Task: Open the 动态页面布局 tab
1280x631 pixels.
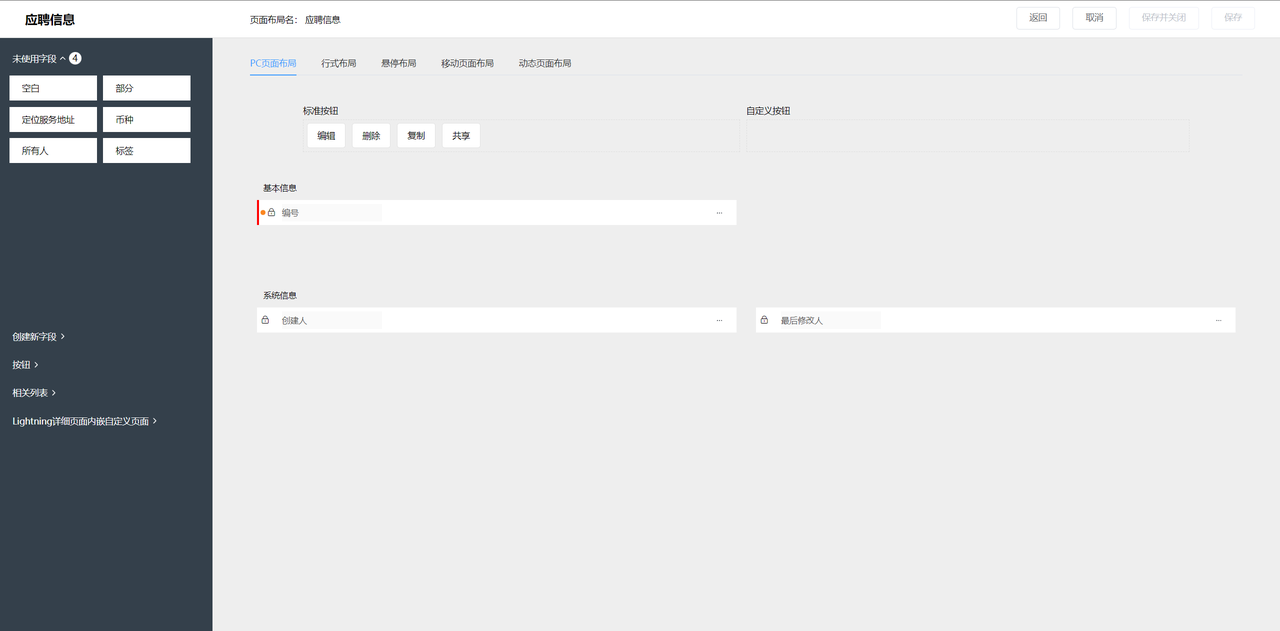Action: [x=544, y=63]
